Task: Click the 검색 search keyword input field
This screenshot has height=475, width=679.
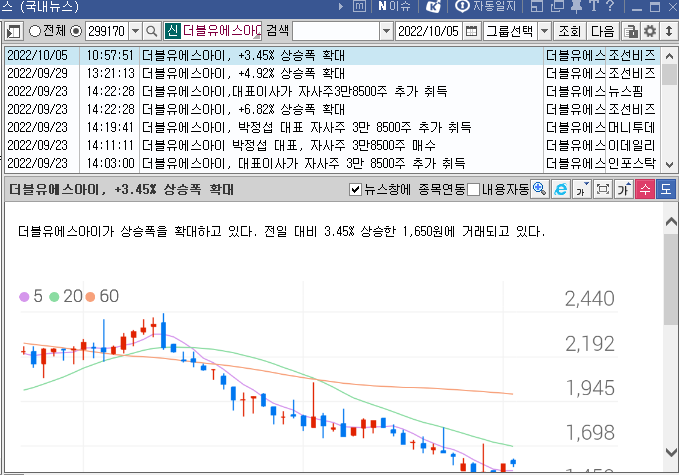Action: coord(336,31)
